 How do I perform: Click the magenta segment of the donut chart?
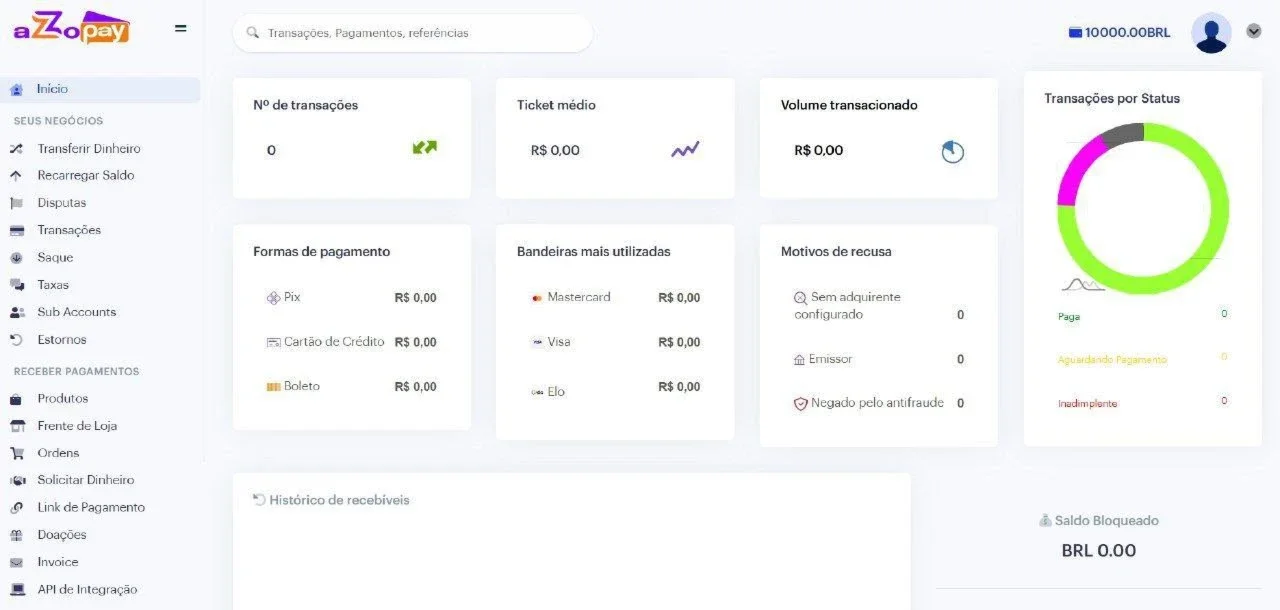pyautogui.click(x=1076, y=170)
